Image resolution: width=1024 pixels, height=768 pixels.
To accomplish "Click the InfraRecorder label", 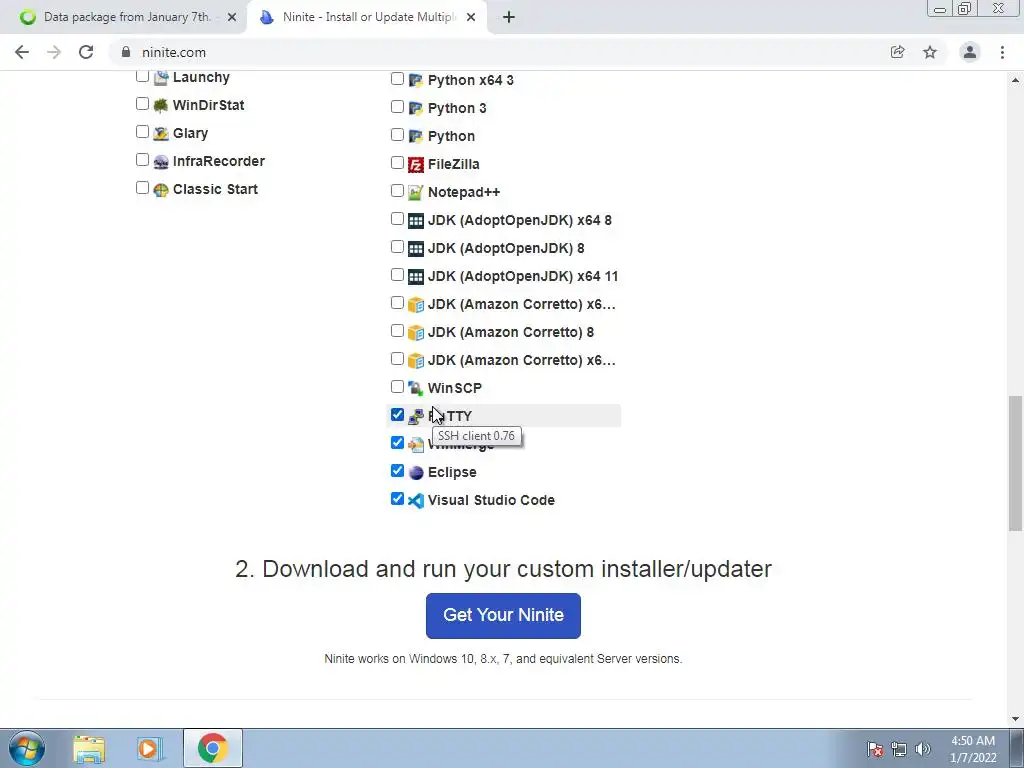I will [219, 161].
